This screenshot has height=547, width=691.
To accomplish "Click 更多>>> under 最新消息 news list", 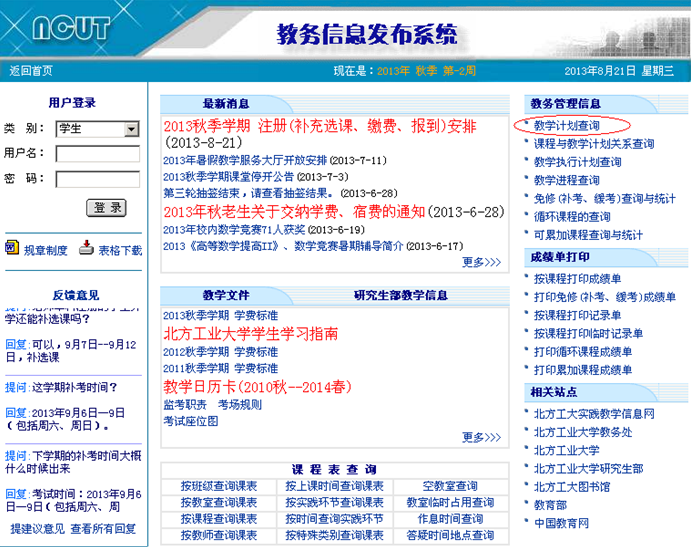I will click(x=481, y=263).
